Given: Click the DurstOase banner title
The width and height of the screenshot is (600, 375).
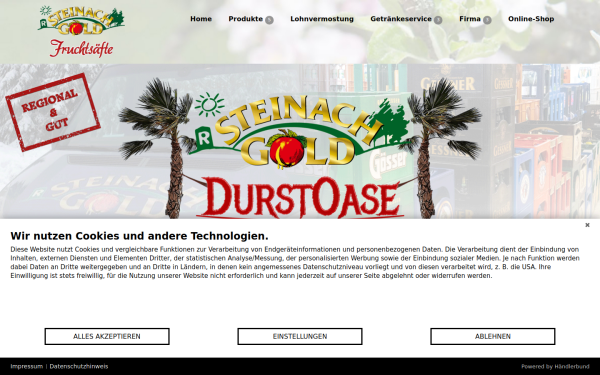Looking at the screenshot, I should click(300, 198).
